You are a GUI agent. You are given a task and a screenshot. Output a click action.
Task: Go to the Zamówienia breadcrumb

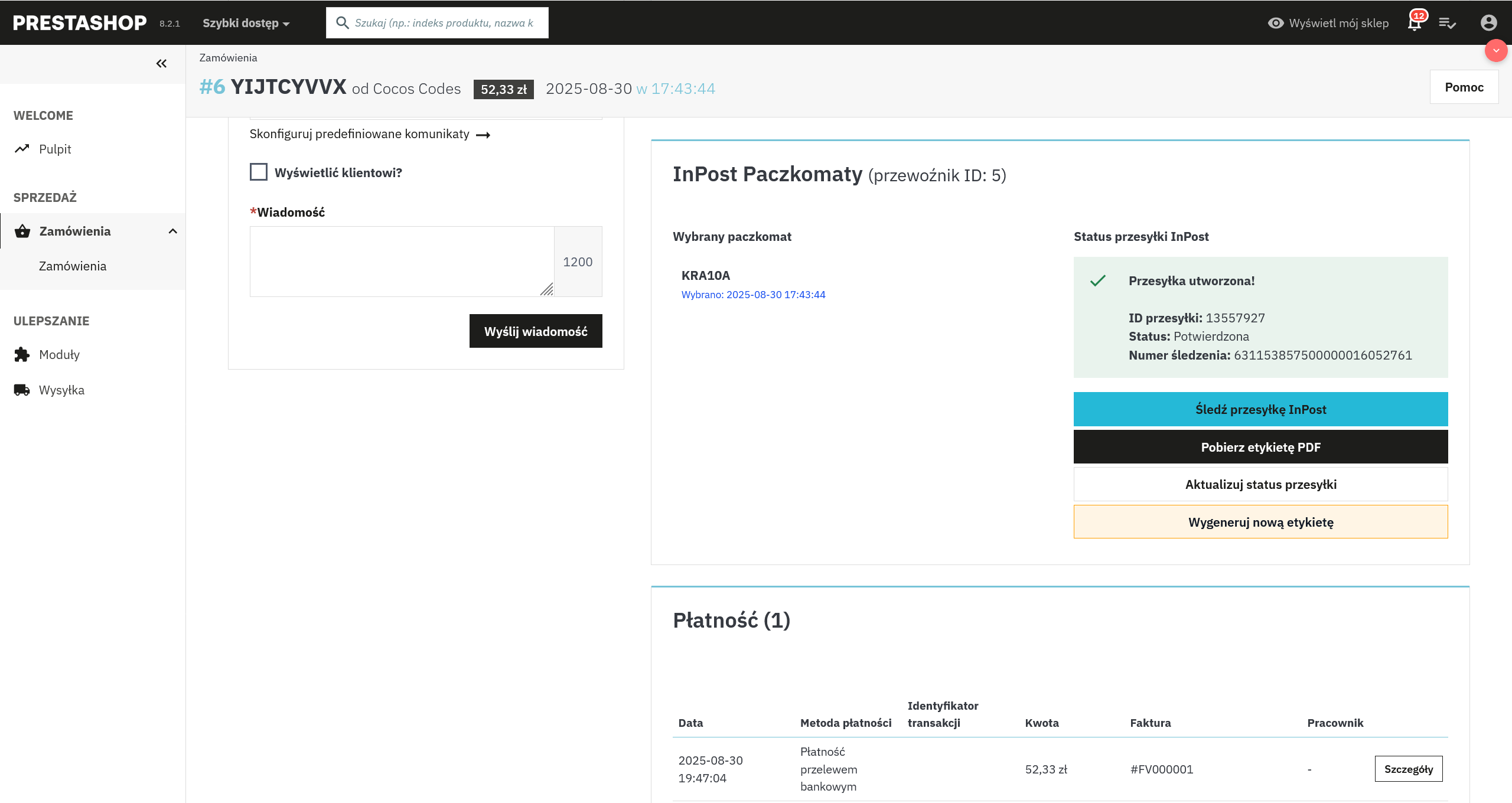pyautogui.click(x=228, y=58)
